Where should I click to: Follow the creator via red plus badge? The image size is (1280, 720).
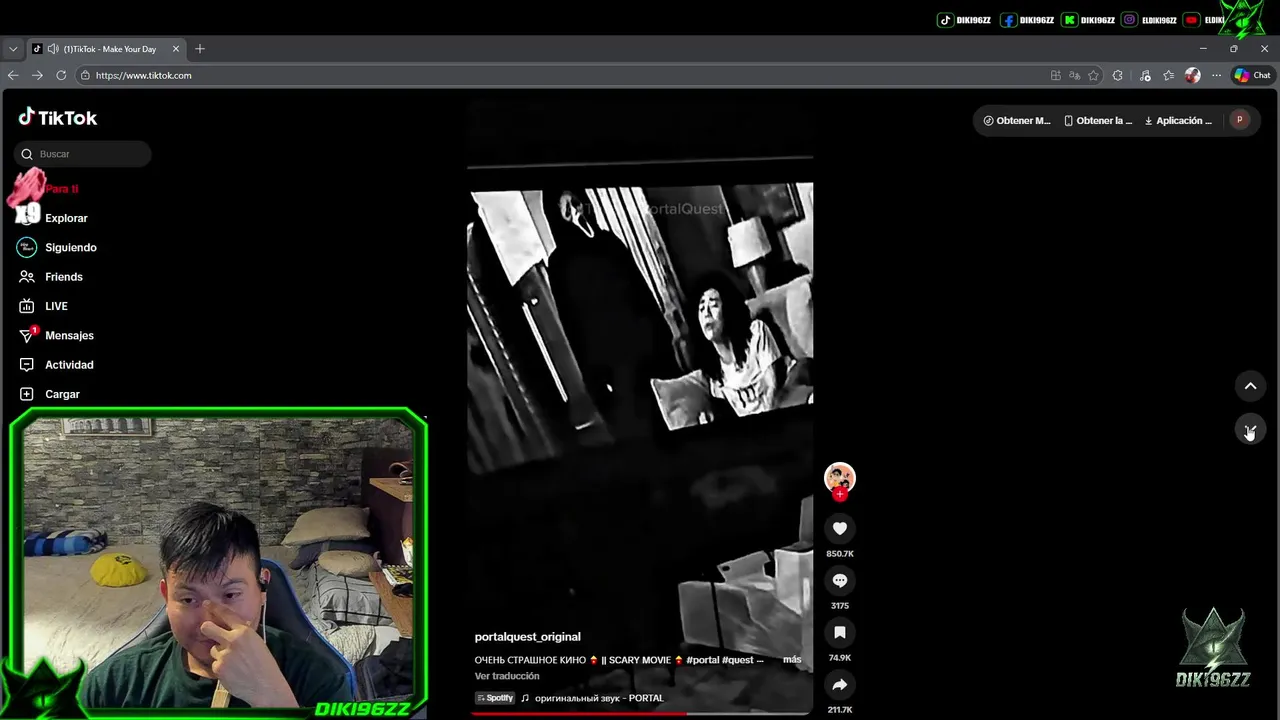tap(840, 494)
